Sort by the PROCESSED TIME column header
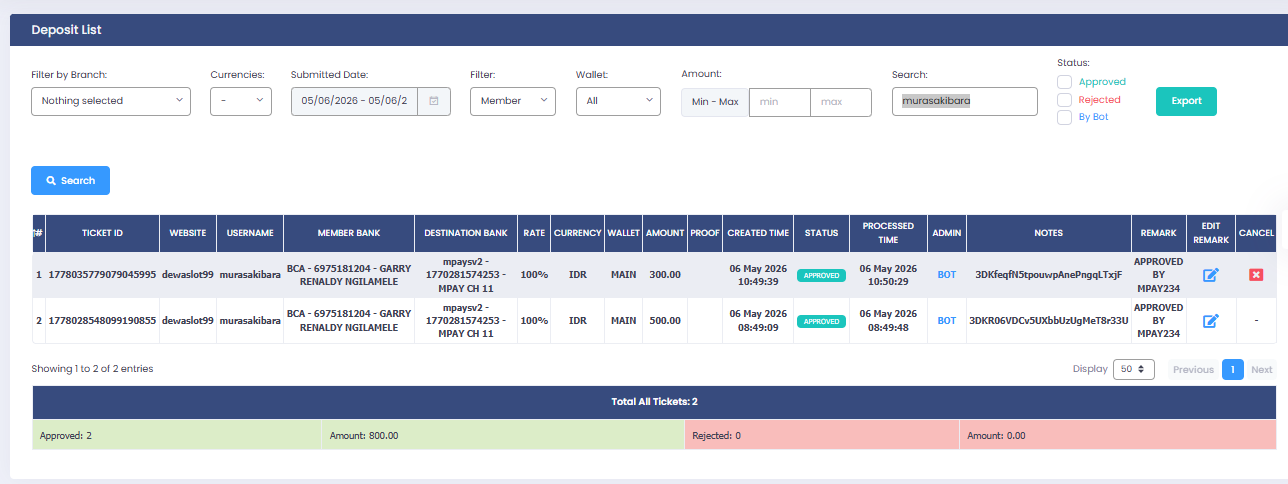This screenshot has height=484, width=1288. [888, 233]
